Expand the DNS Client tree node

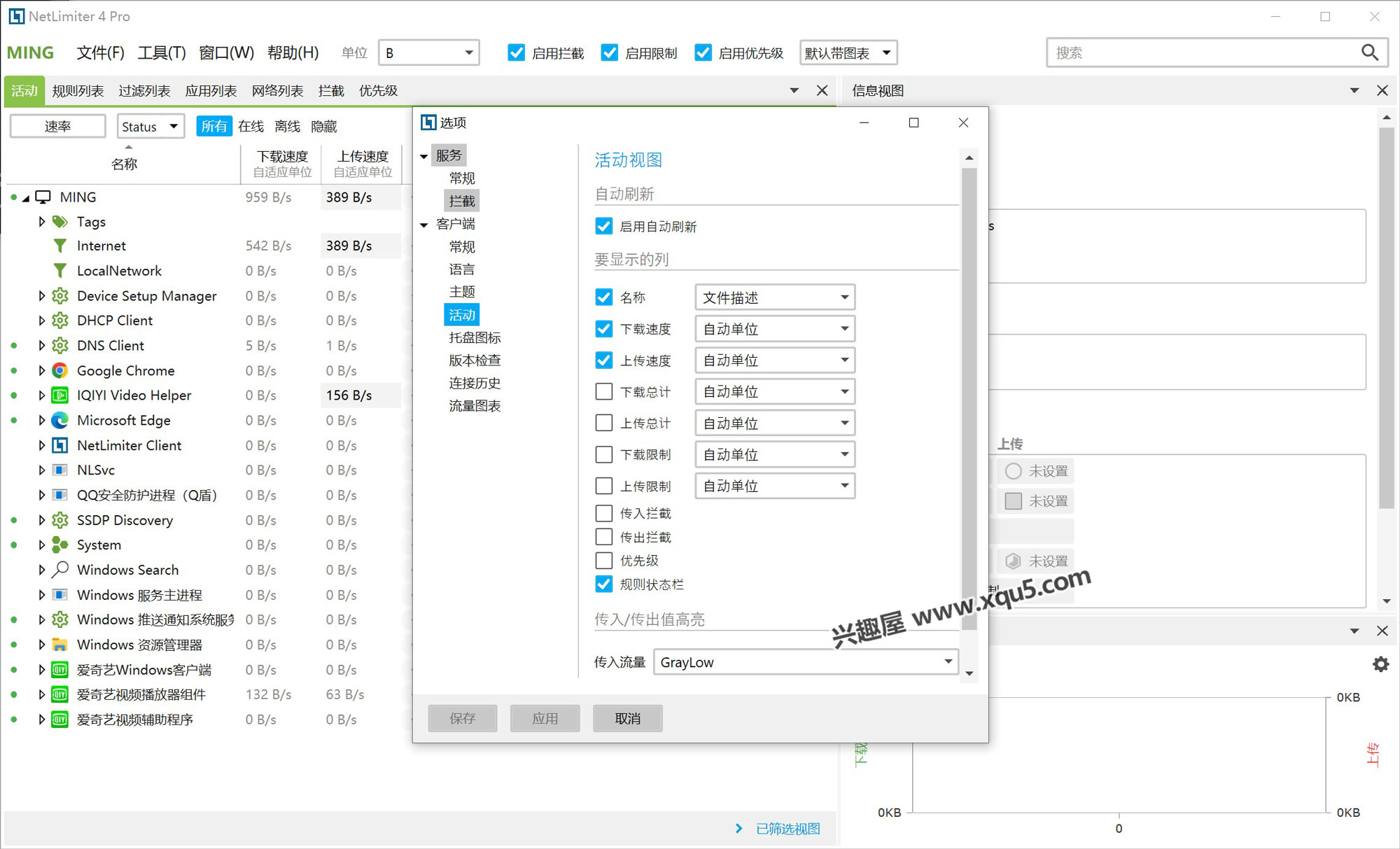(x=41, y=345)
